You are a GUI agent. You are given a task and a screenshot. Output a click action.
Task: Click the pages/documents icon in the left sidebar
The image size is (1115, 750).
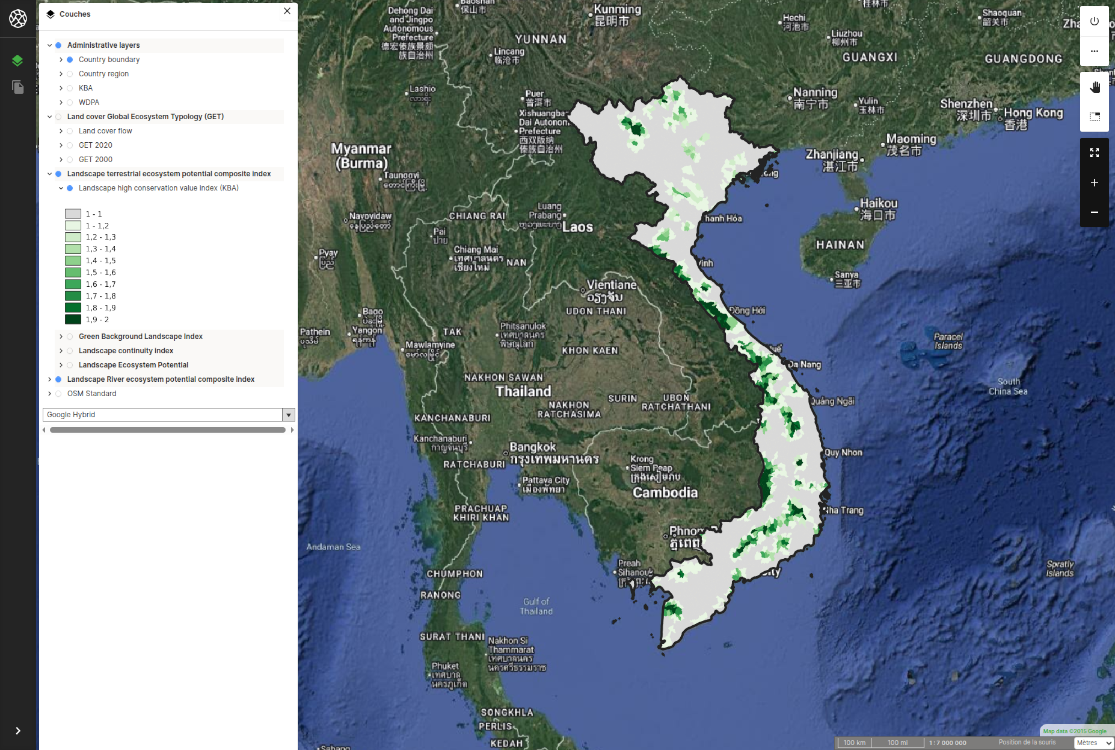(17, 87)
